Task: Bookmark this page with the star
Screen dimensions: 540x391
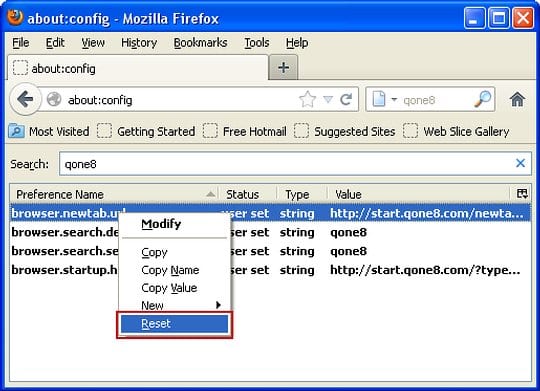Action: [307, 100]
